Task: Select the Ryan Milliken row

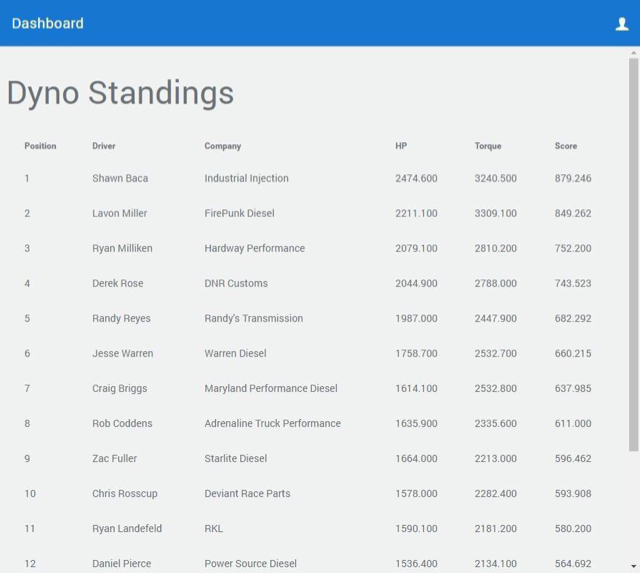Action: pos(308,249)
